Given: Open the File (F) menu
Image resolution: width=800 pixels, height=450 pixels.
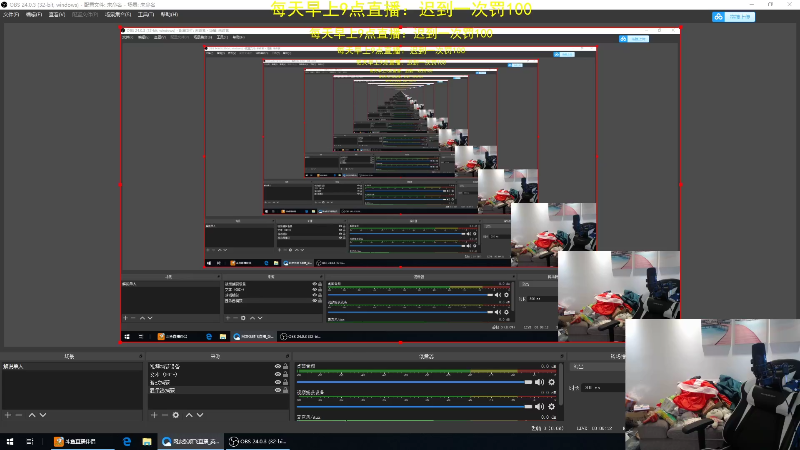Looking at the screenshot, I should 11,15.
